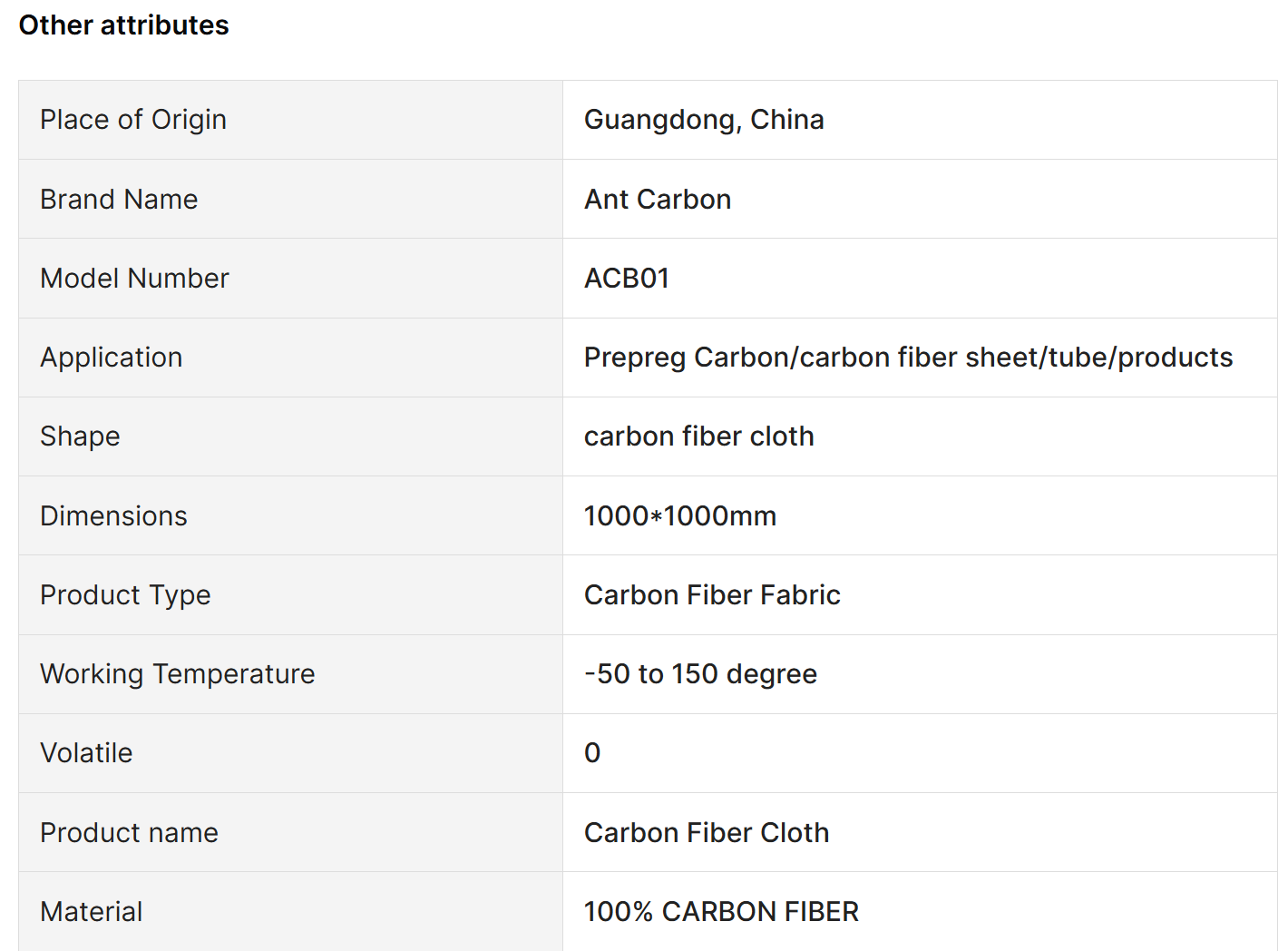Image resolution: width=1288 pixels, height=951 pixels.
Task: Select the "carbon fiber cloth" shape value
Action: point(698,436)
